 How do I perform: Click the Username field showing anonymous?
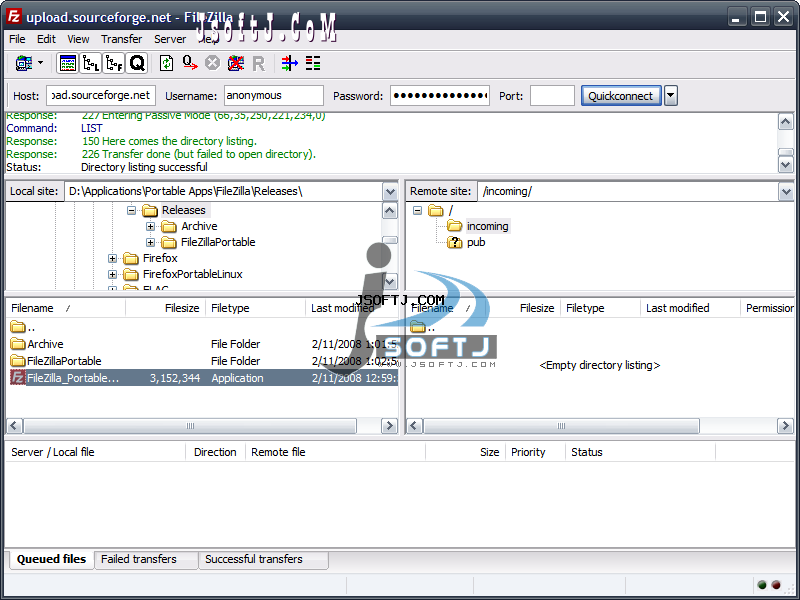pyautogui.click(x=273, y=95)
